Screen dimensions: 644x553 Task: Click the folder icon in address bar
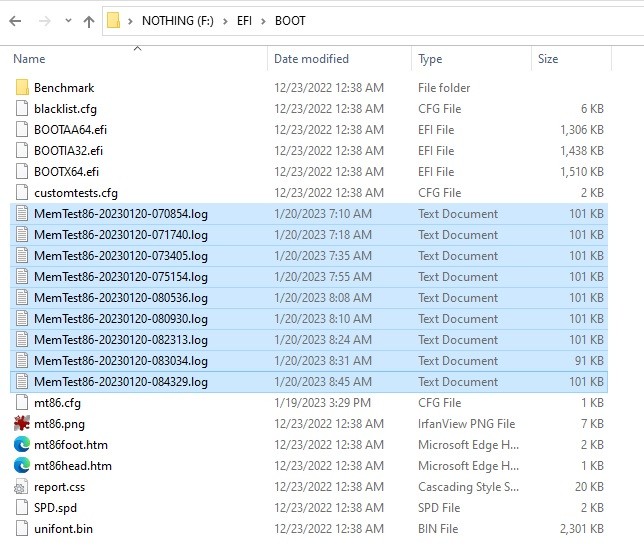(x=113, y=21)
